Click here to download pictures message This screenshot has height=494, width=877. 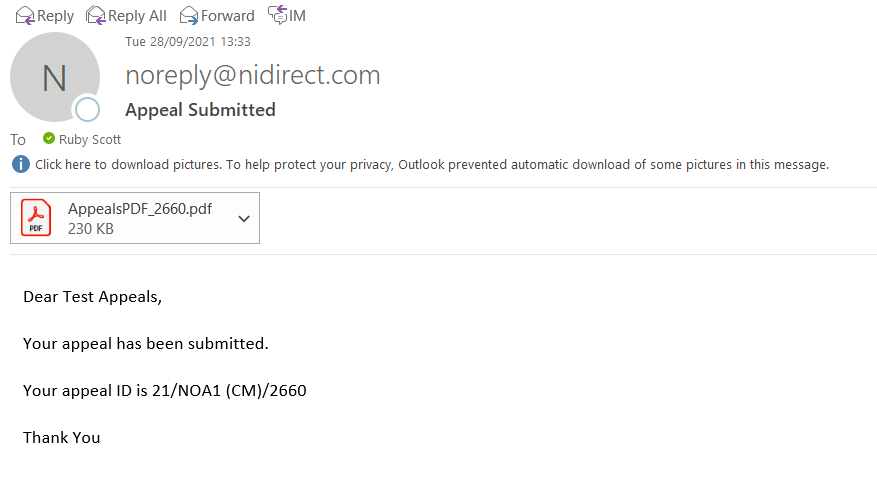point(432,164)
